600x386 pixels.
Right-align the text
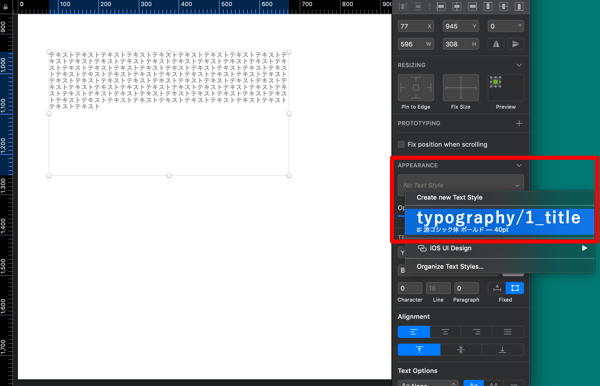click(x=477, y=332)
